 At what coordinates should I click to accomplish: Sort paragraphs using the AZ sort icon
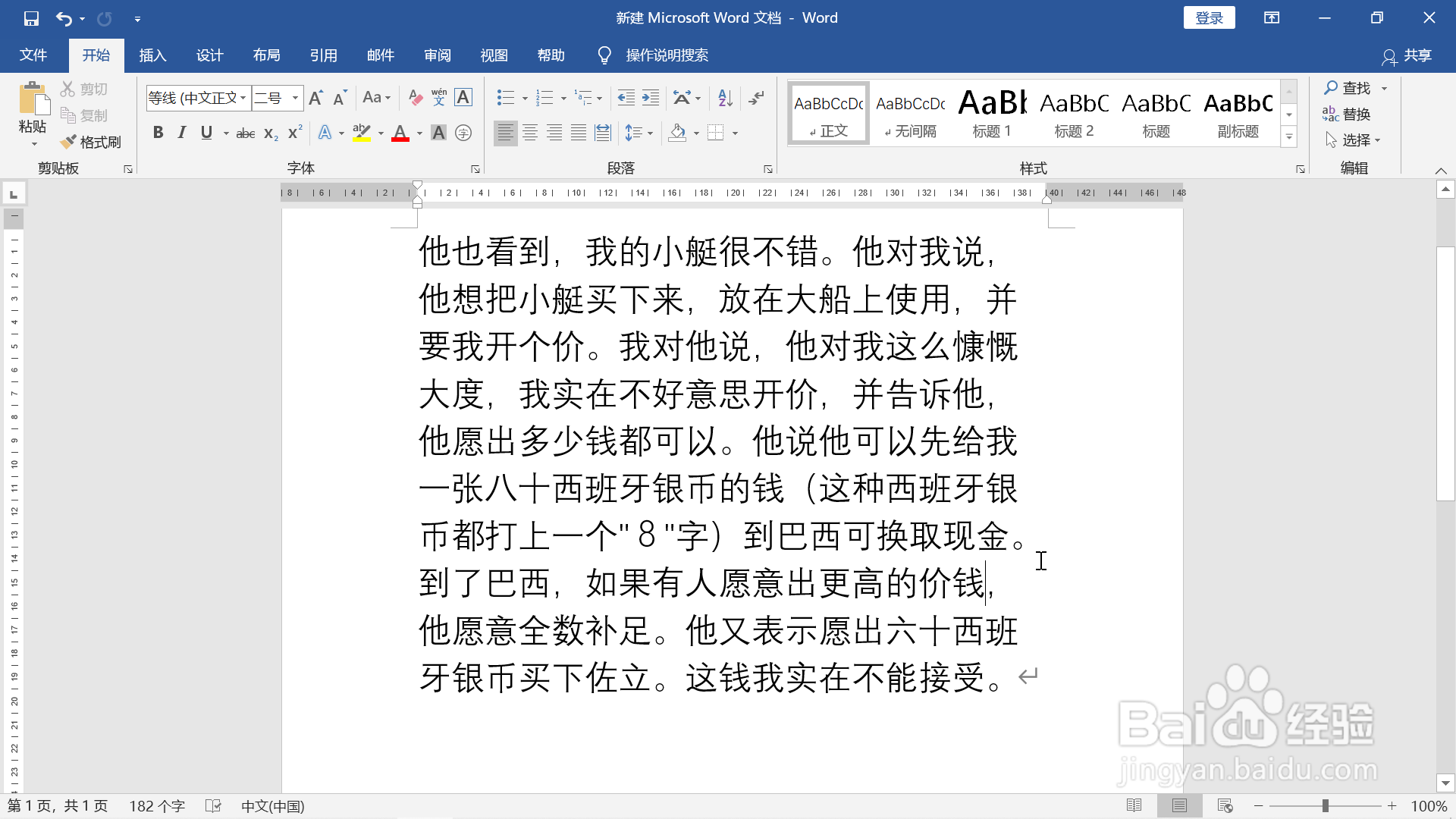724,97
